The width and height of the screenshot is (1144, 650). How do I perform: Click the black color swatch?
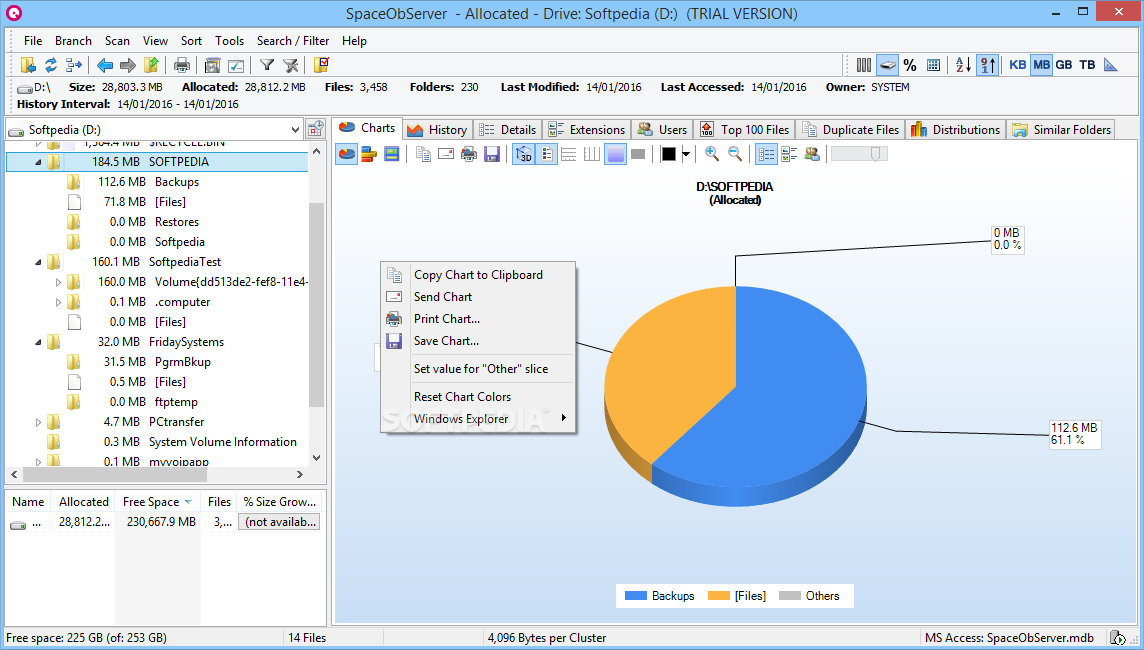coord(668,154)
